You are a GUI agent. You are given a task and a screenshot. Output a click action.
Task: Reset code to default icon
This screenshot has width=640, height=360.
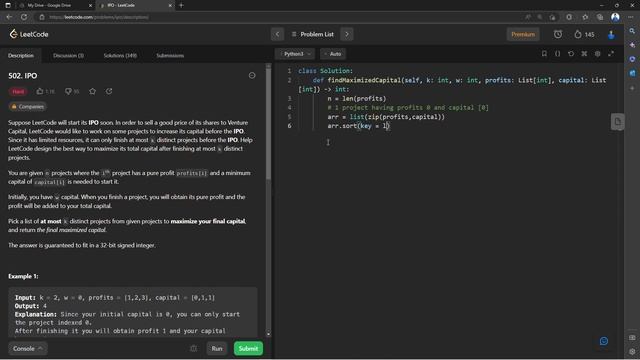pyautogui.click(x=571, y=54)
